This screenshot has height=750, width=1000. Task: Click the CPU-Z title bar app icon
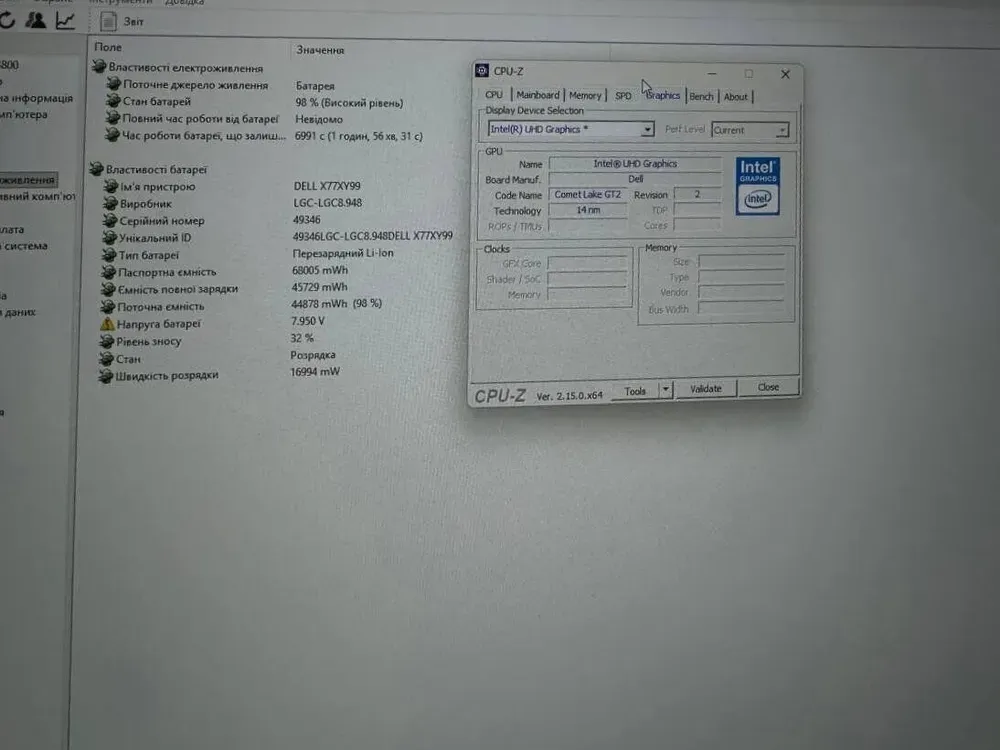(x=481, y=71)
